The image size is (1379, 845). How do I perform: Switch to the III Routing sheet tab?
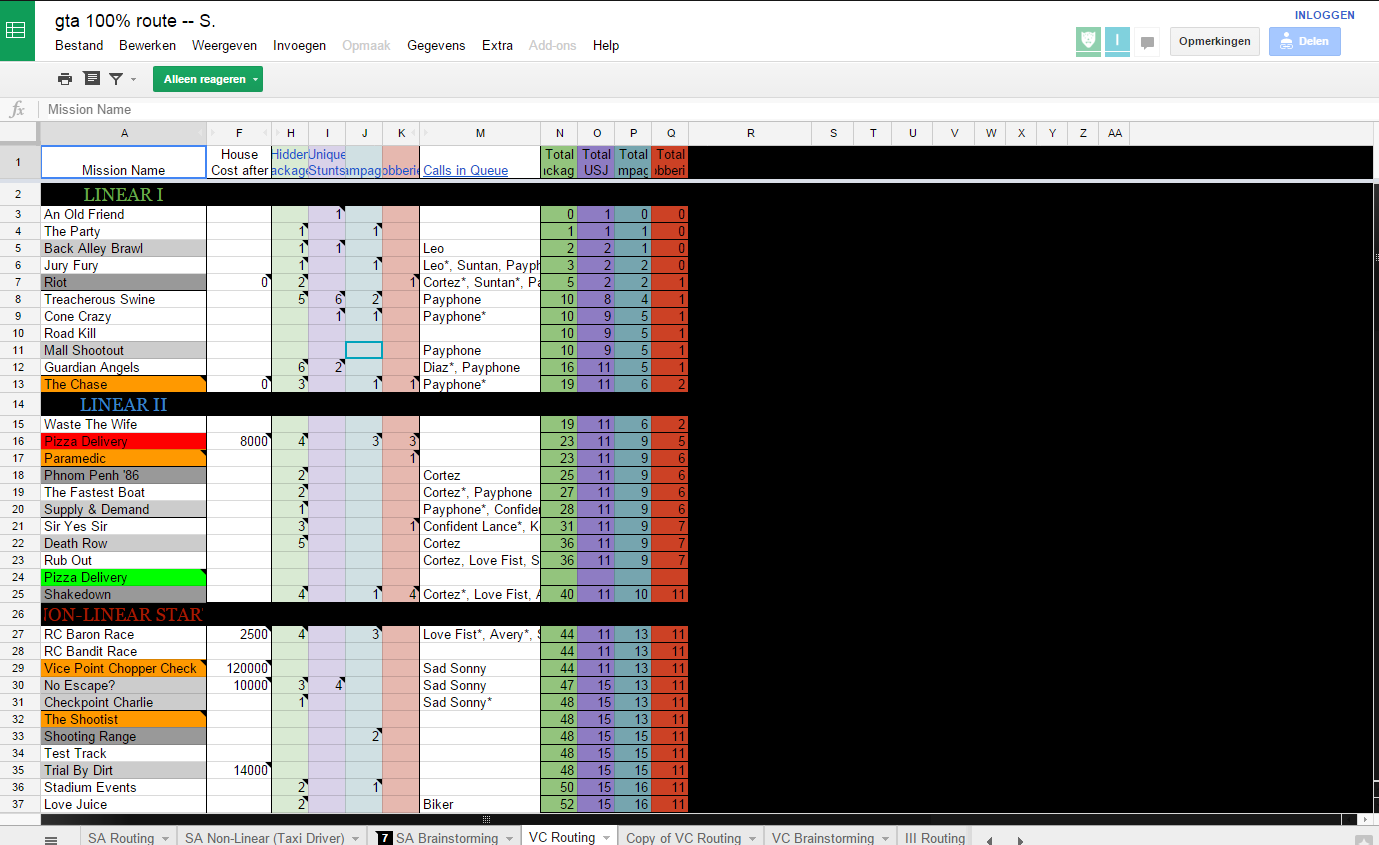pos(935,838)
